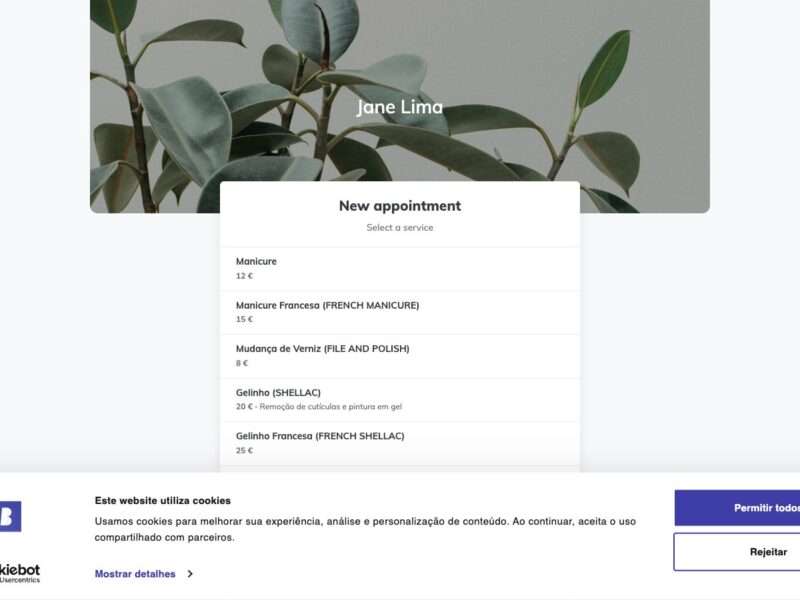The image size is (800, 600).
Task: Click the Rejeitar cookies button
Action: (737, 552)
